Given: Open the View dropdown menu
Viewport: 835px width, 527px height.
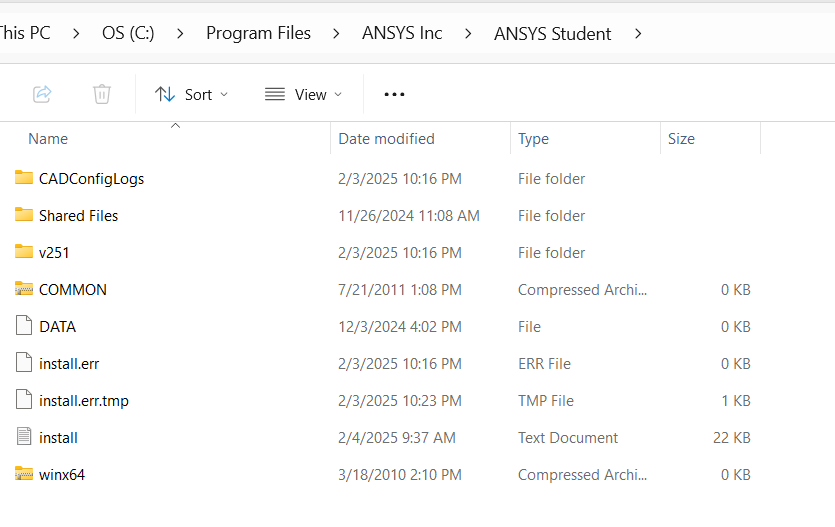Looking at the screenshot, I should (x=303, y=94).
